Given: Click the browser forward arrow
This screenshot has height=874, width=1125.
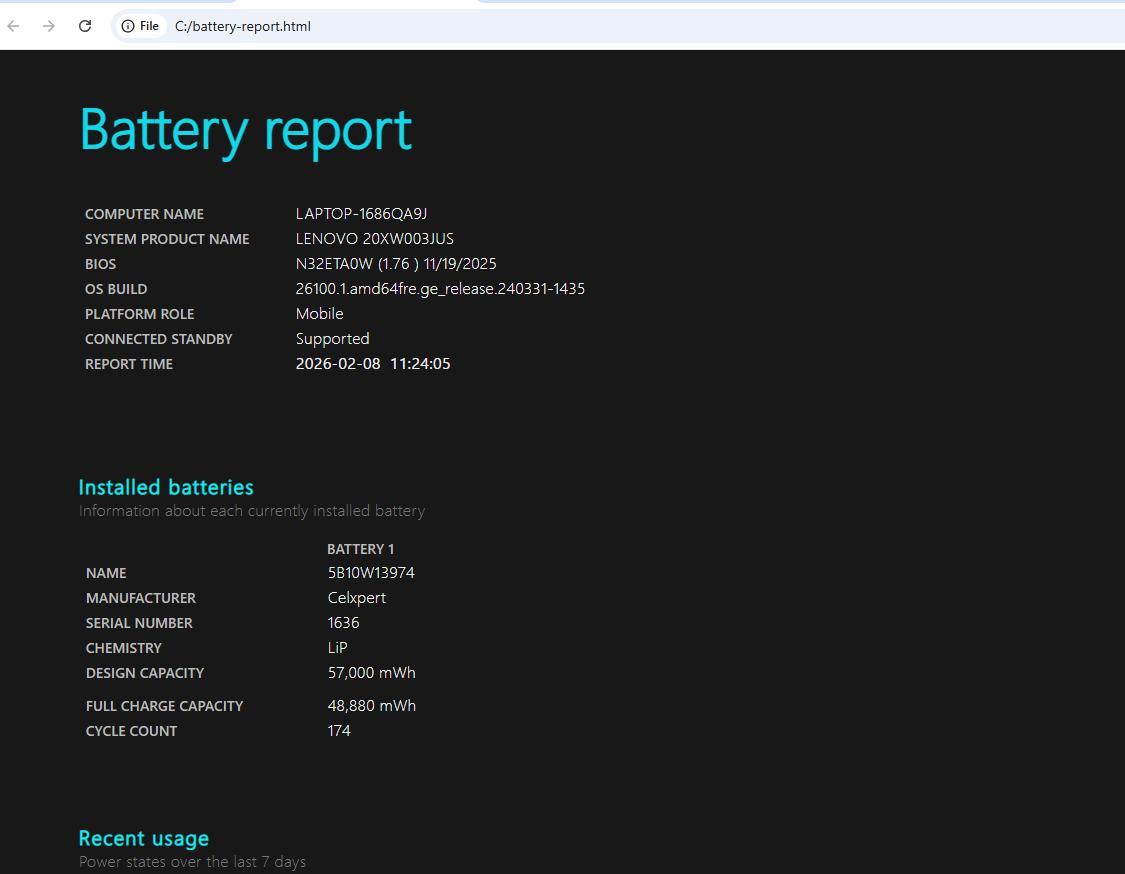Looking at the screenshot, I should [49, 26].
